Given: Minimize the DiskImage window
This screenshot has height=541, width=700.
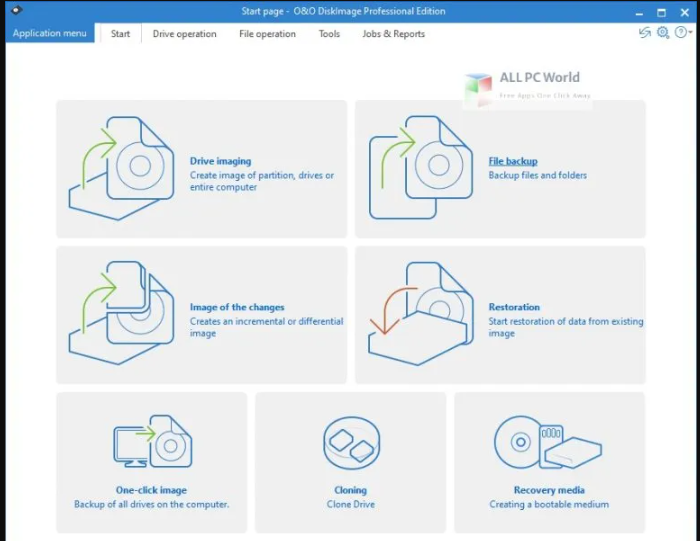Looking at the screenshot, I should pyautogui.click(x=639, y=12).
